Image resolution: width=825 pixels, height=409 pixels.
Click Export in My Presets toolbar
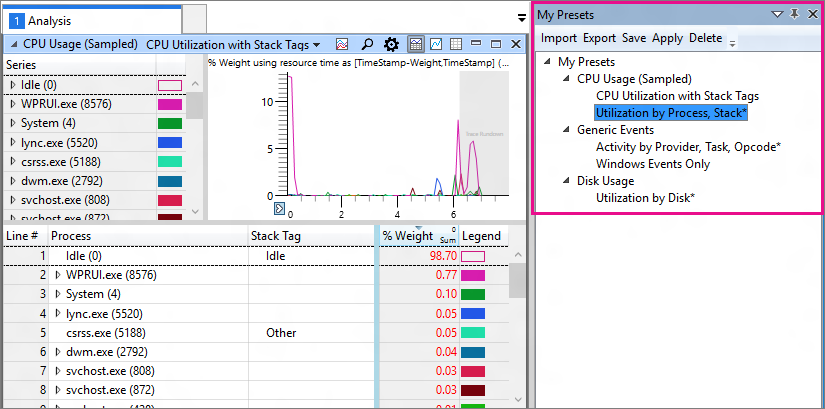pos(599,38)
